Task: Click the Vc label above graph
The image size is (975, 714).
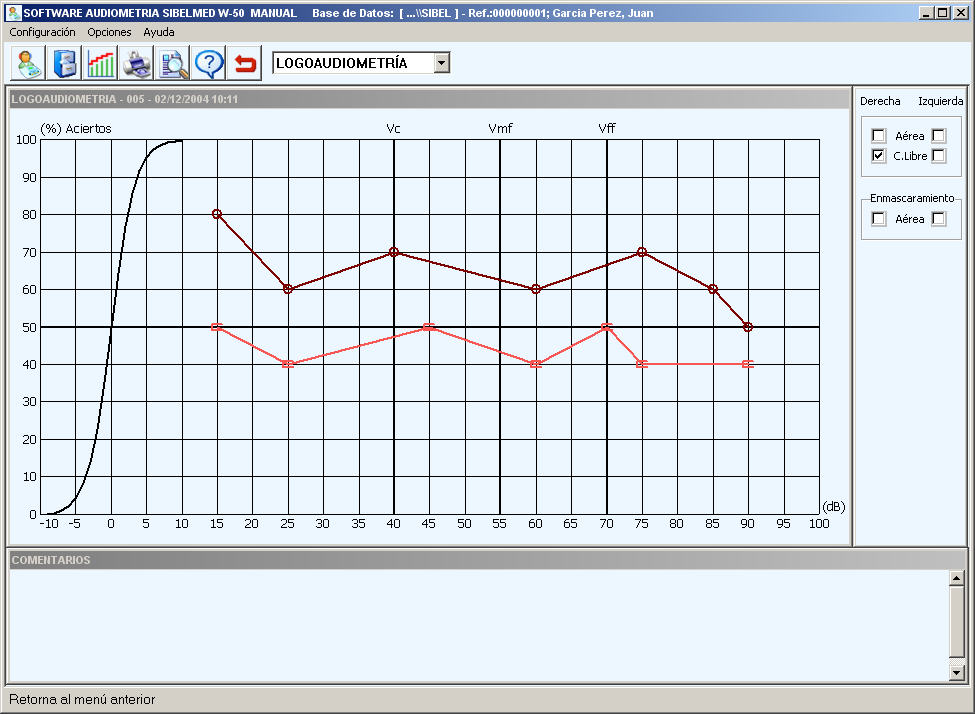Action: point(394,129)
